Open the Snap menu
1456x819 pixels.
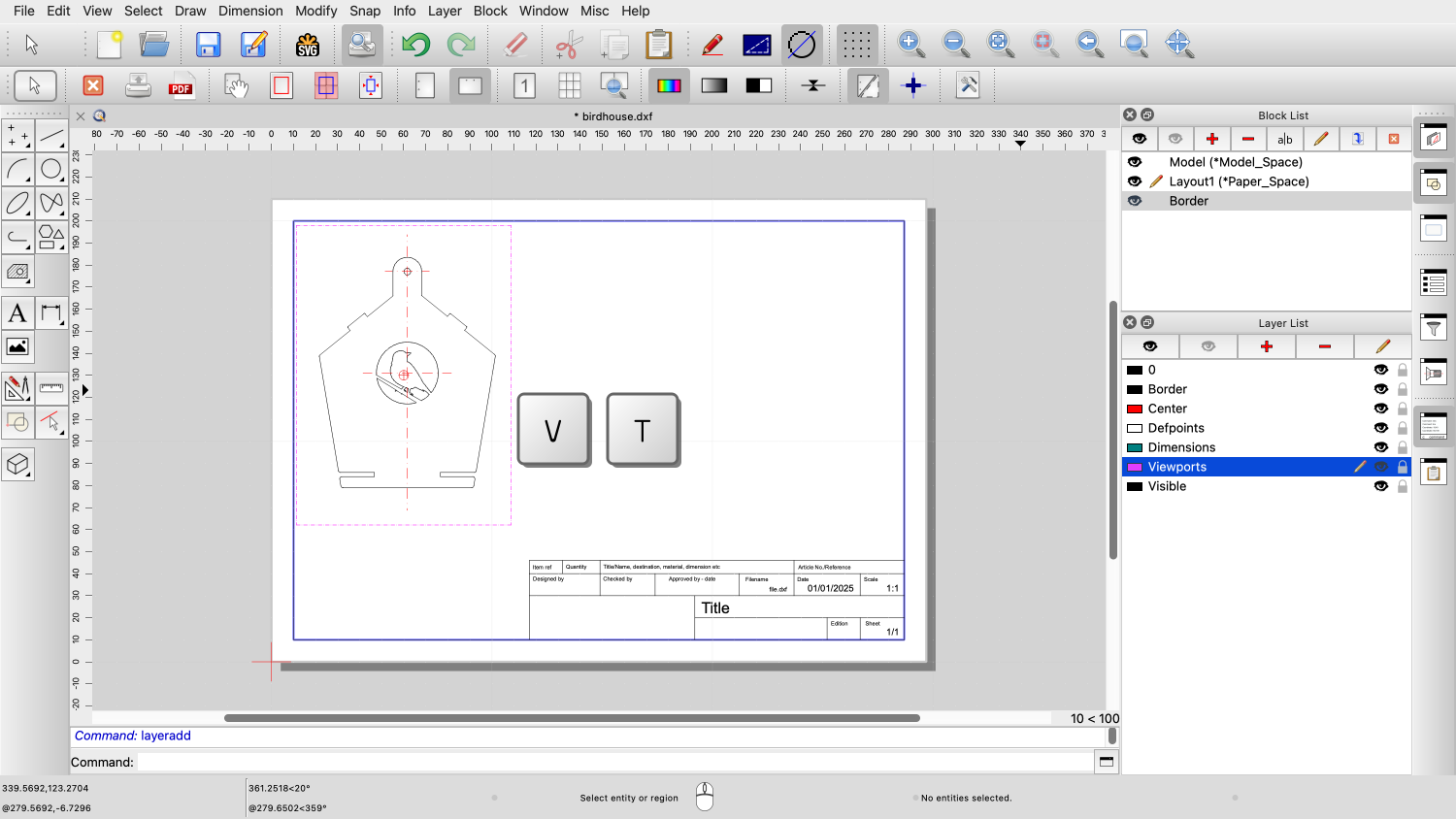tap(365, 11)
